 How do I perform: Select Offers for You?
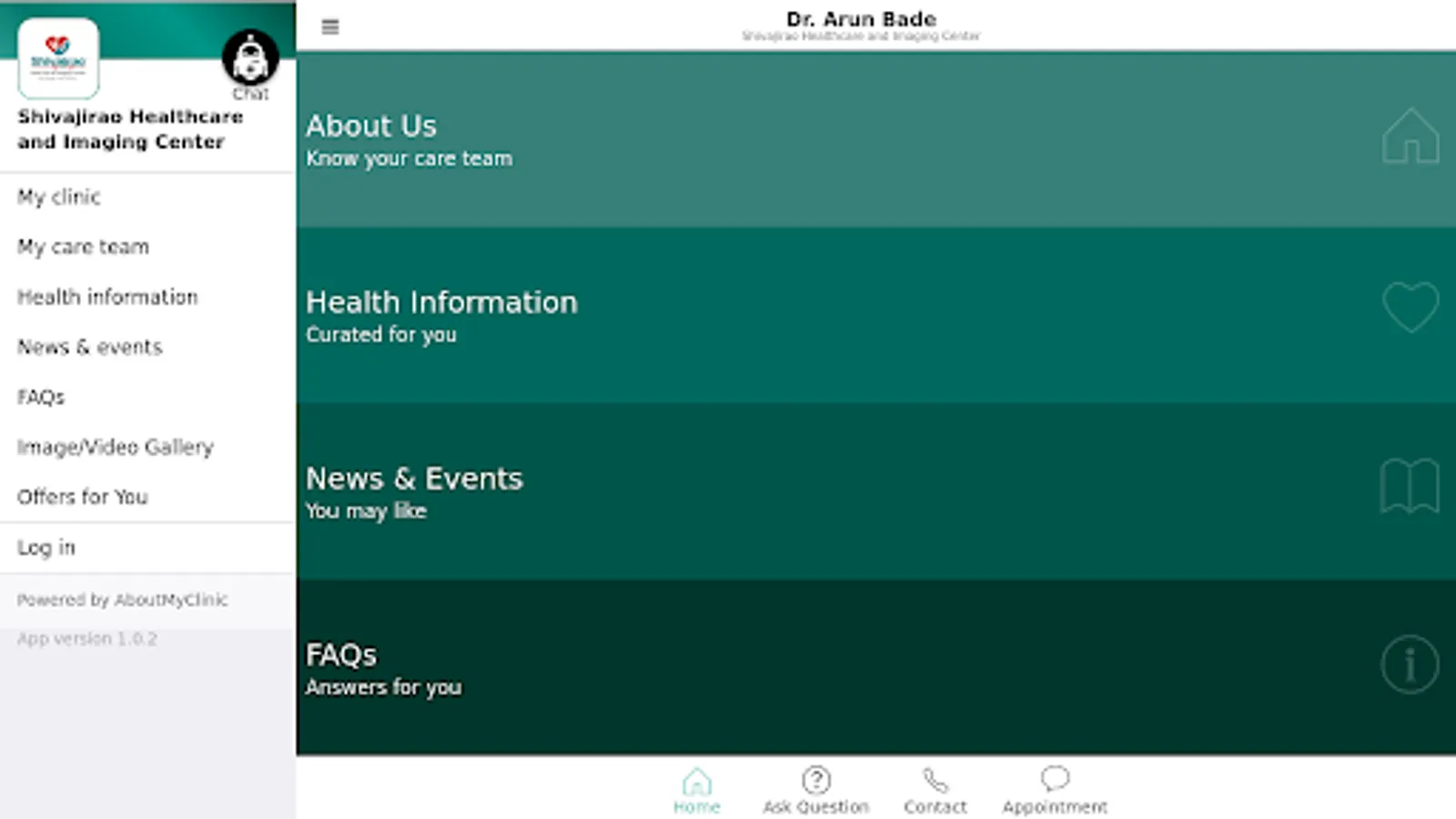tap(83, 497)
